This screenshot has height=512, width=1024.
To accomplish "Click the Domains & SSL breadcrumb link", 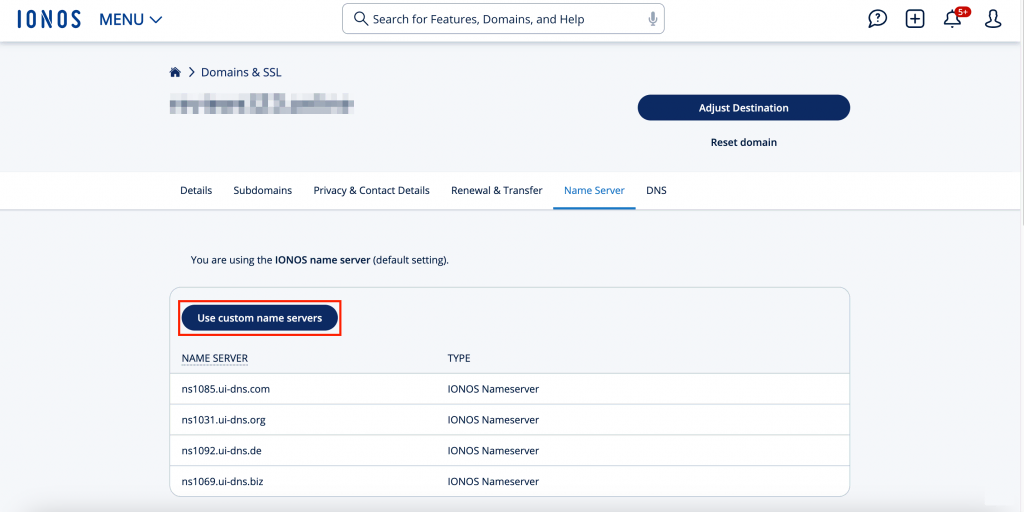I will click(x=241, y=73).
